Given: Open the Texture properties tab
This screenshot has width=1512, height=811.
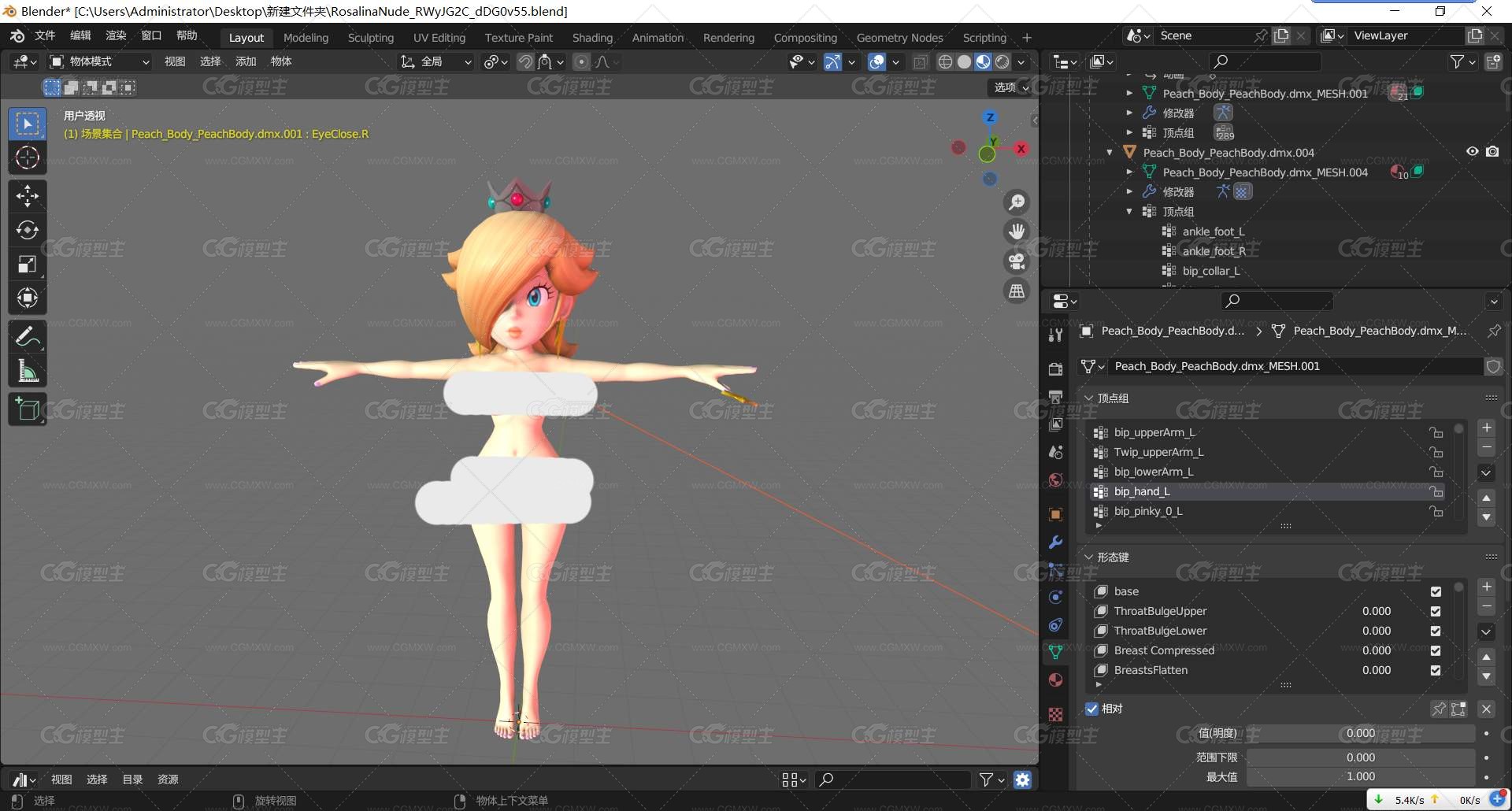Looking at the screenshot, I should (x=1056, y=714).
